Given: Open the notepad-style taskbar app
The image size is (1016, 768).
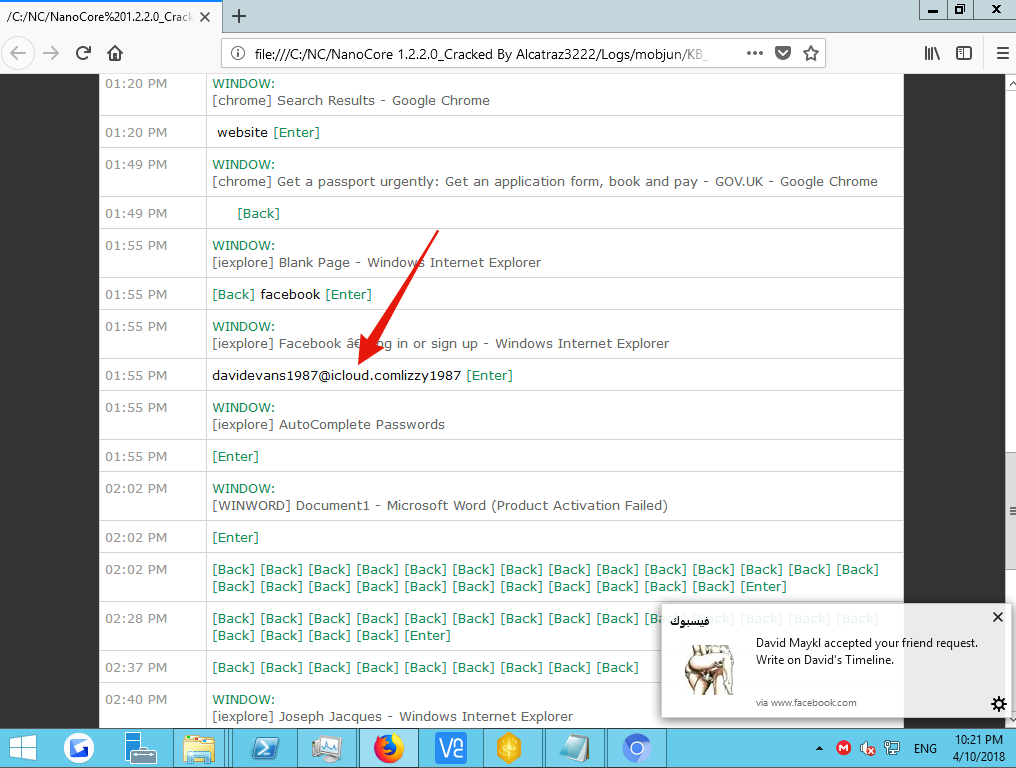Looking at the screenshot, I should 574,749.
